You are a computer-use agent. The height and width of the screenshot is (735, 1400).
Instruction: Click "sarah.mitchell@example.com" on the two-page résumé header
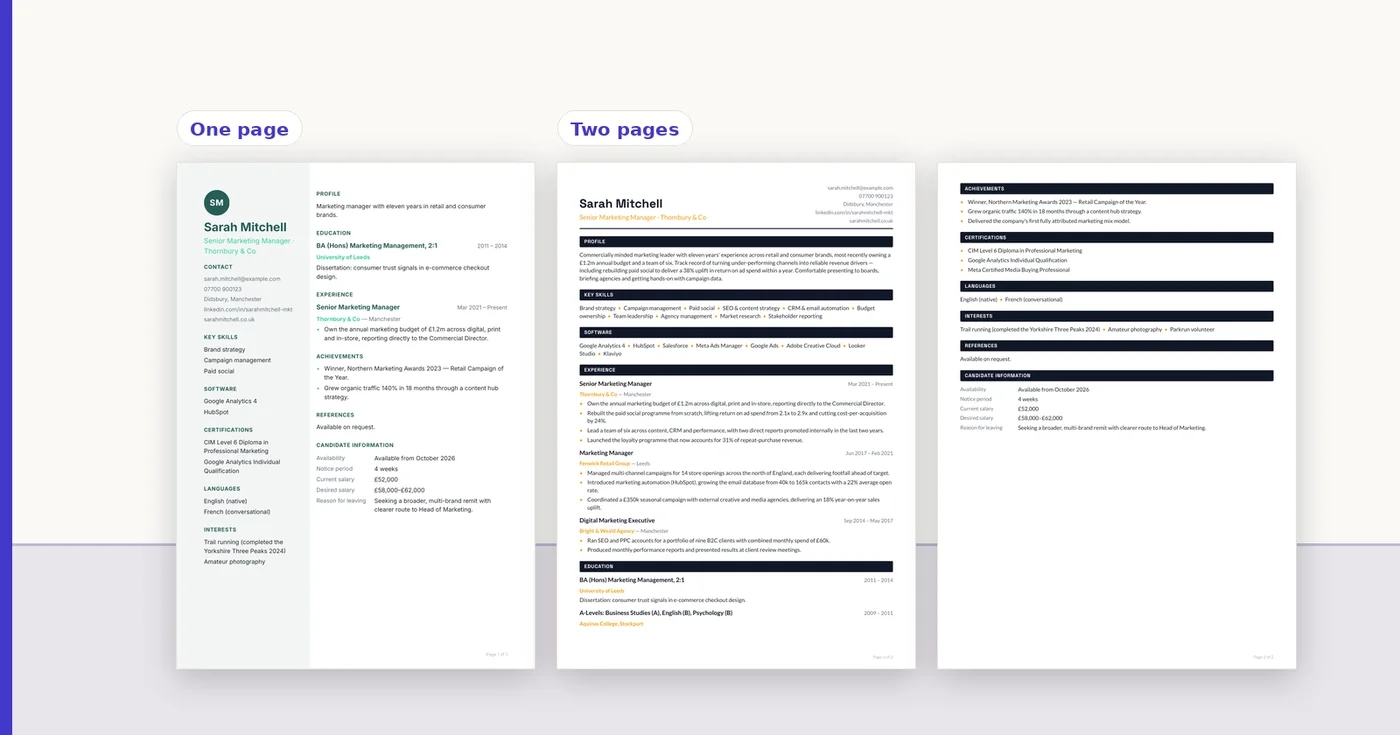pyautogui.click(x=860, y=187)
